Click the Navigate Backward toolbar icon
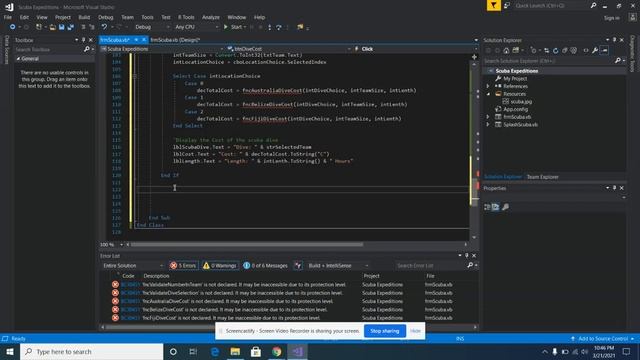 13,27
